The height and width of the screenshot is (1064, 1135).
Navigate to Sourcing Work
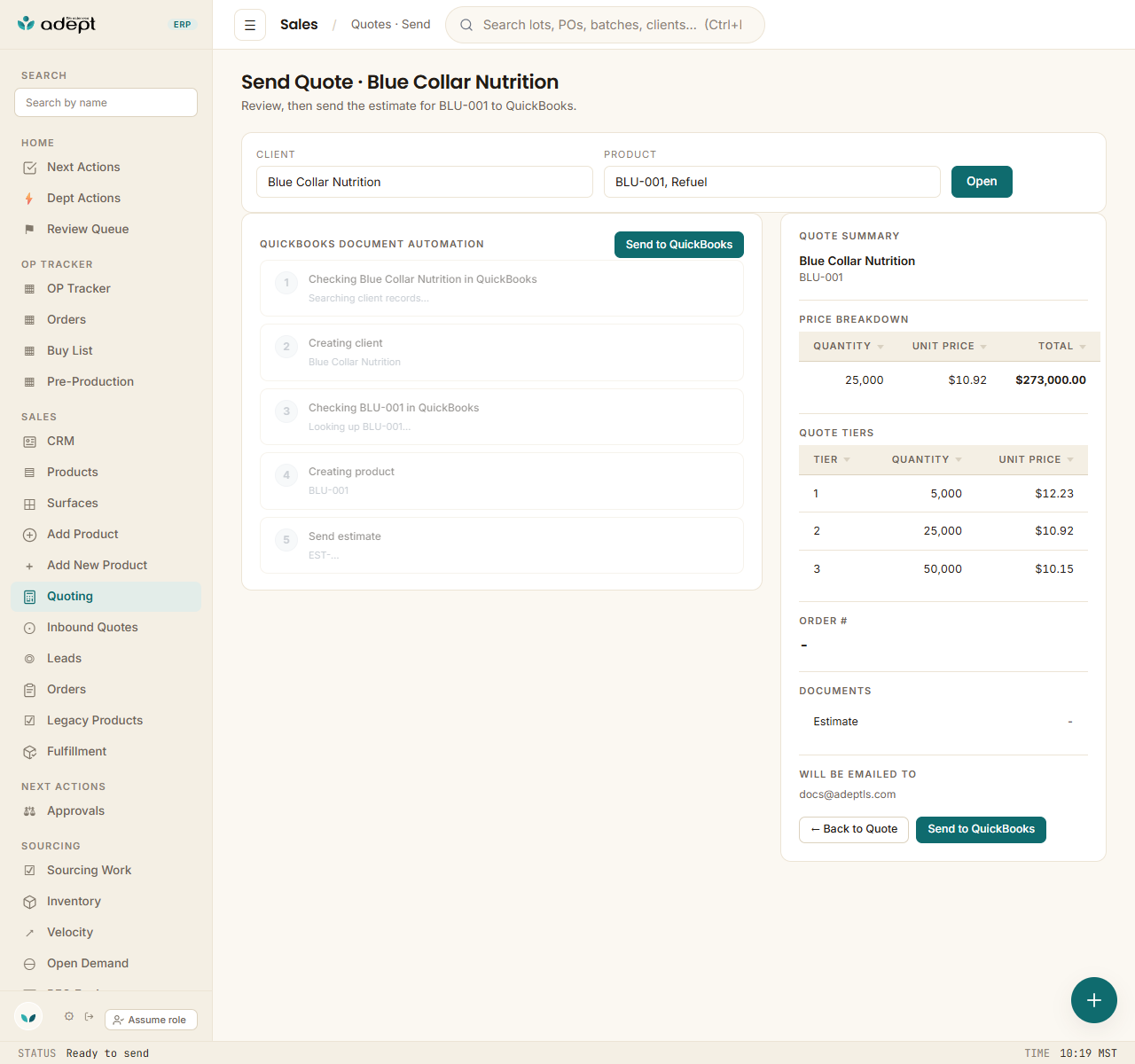(x=106, y=871)
